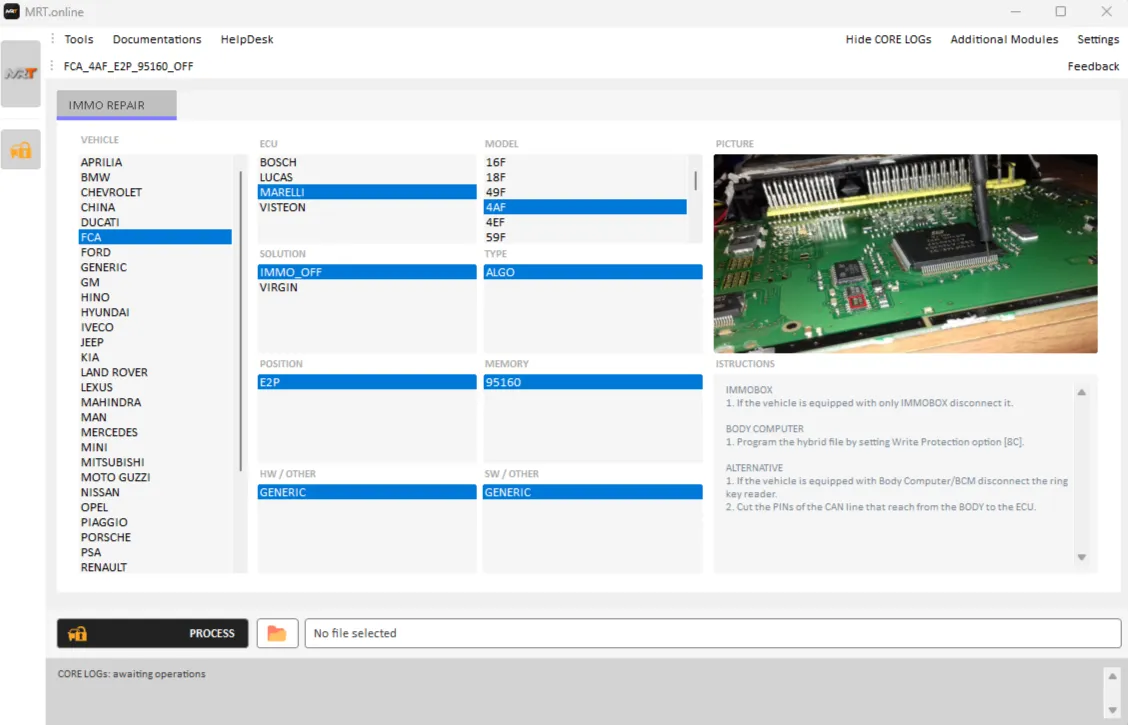Select 95160 memory entry
Screen dimensions: 1128x725
(x=593, y=382)
